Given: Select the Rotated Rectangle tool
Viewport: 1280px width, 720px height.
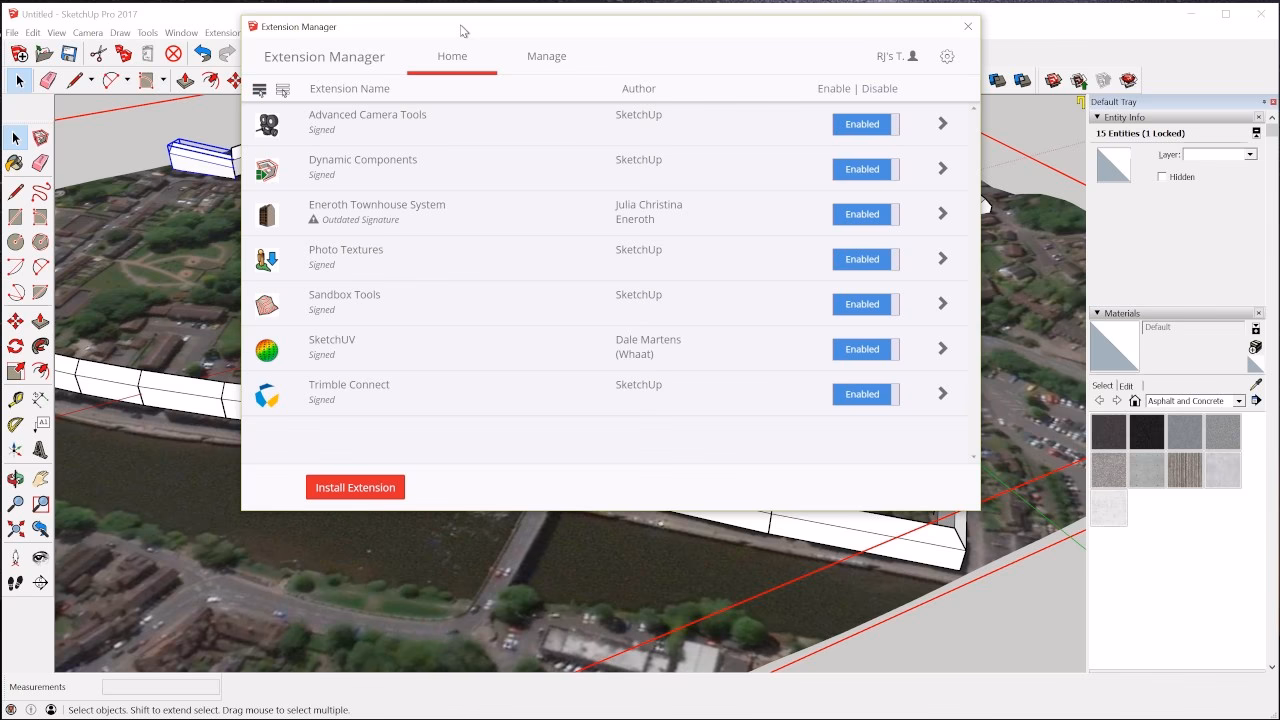Looking at the screenshot, I should [x=40, y=217].
